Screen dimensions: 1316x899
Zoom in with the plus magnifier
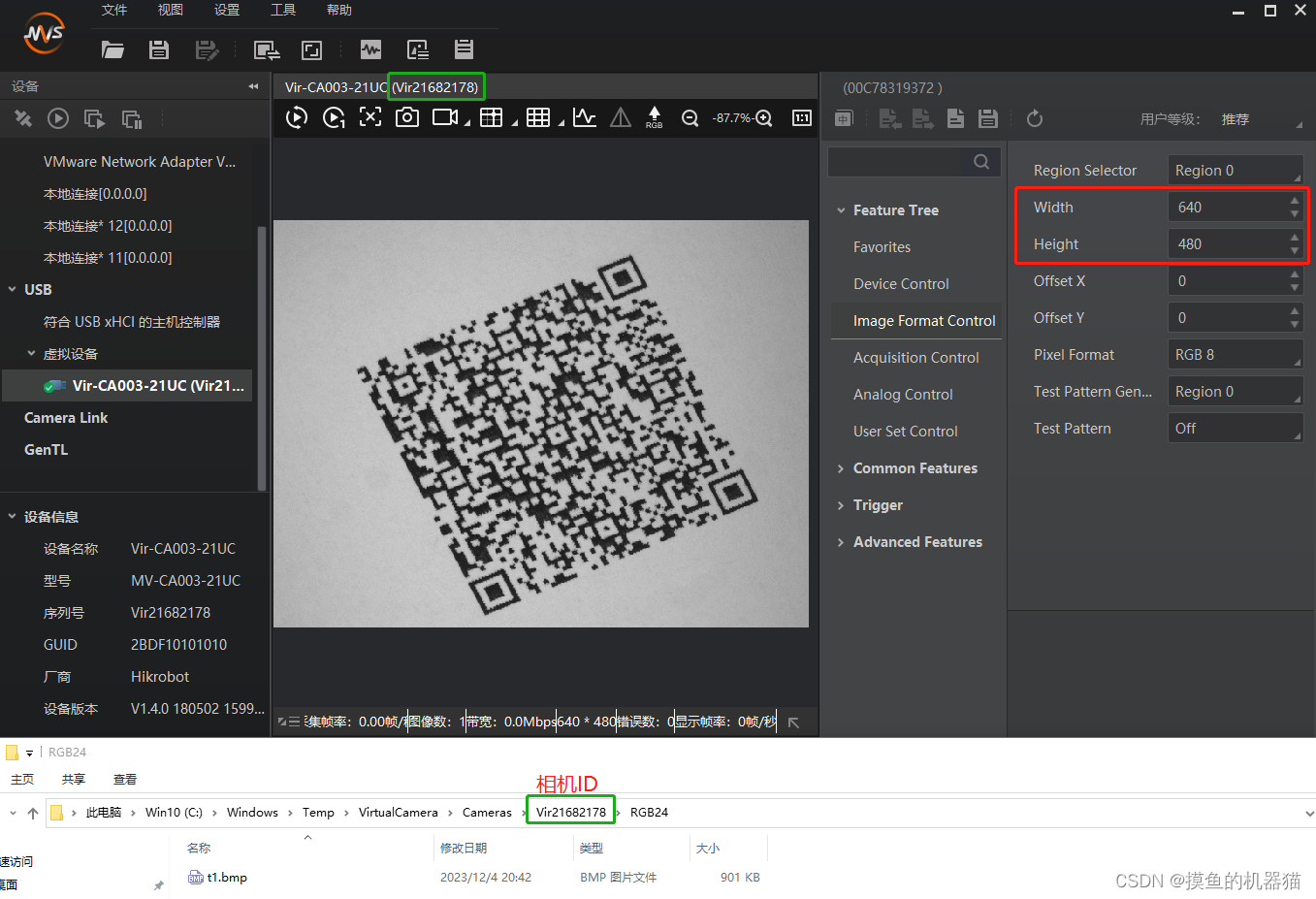(764, 118)
